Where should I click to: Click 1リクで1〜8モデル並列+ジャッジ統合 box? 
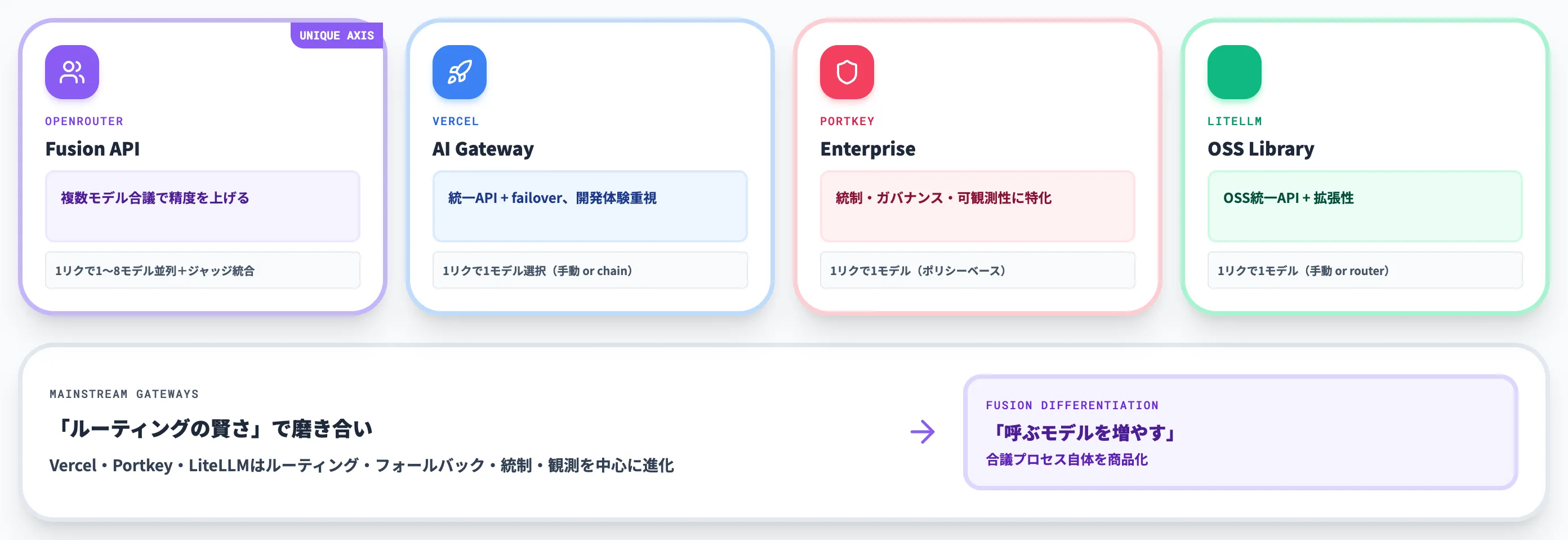(x=203, y=270)
